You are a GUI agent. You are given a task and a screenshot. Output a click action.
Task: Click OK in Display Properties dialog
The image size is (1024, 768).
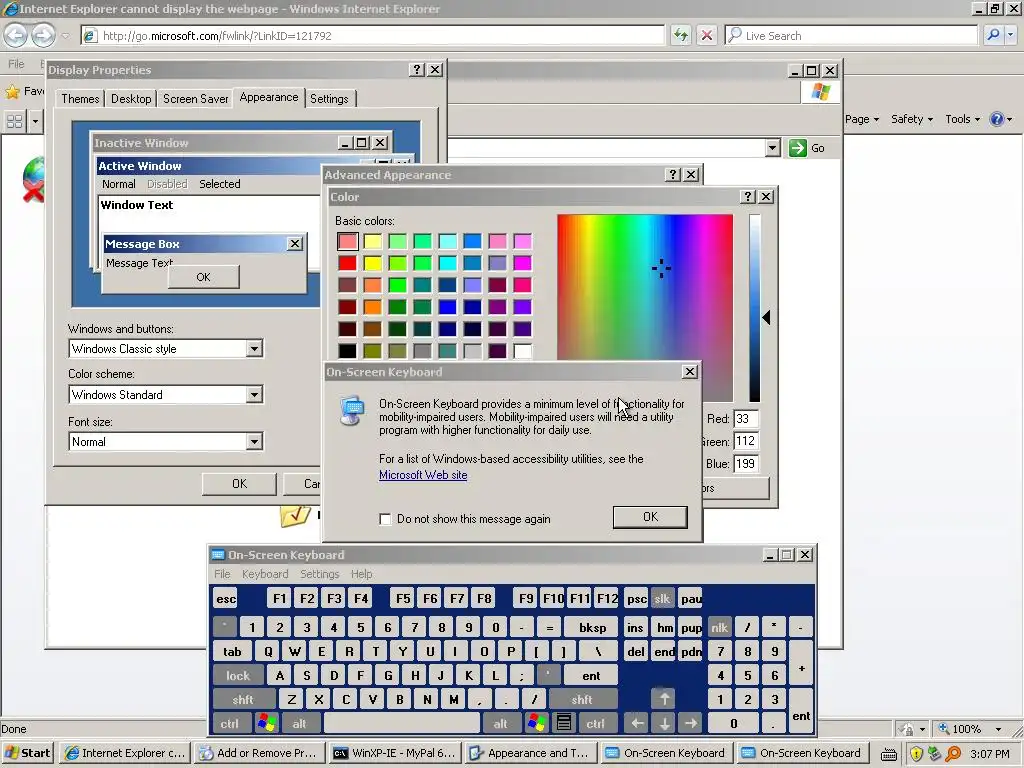point(239,484)
